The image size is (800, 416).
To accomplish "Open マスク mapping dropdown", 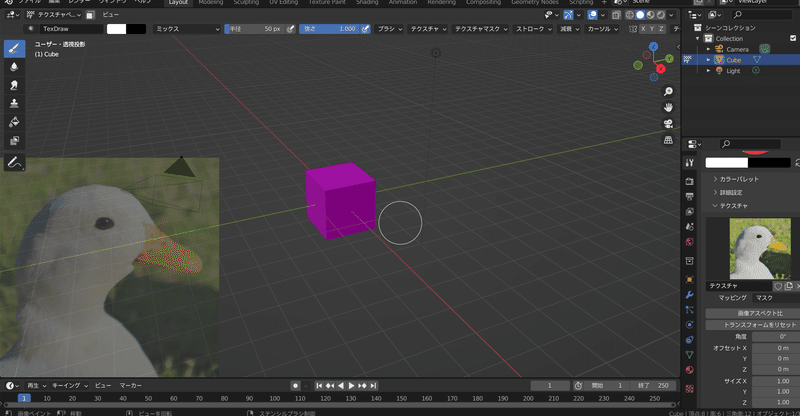I will click(x=776, y=298).
